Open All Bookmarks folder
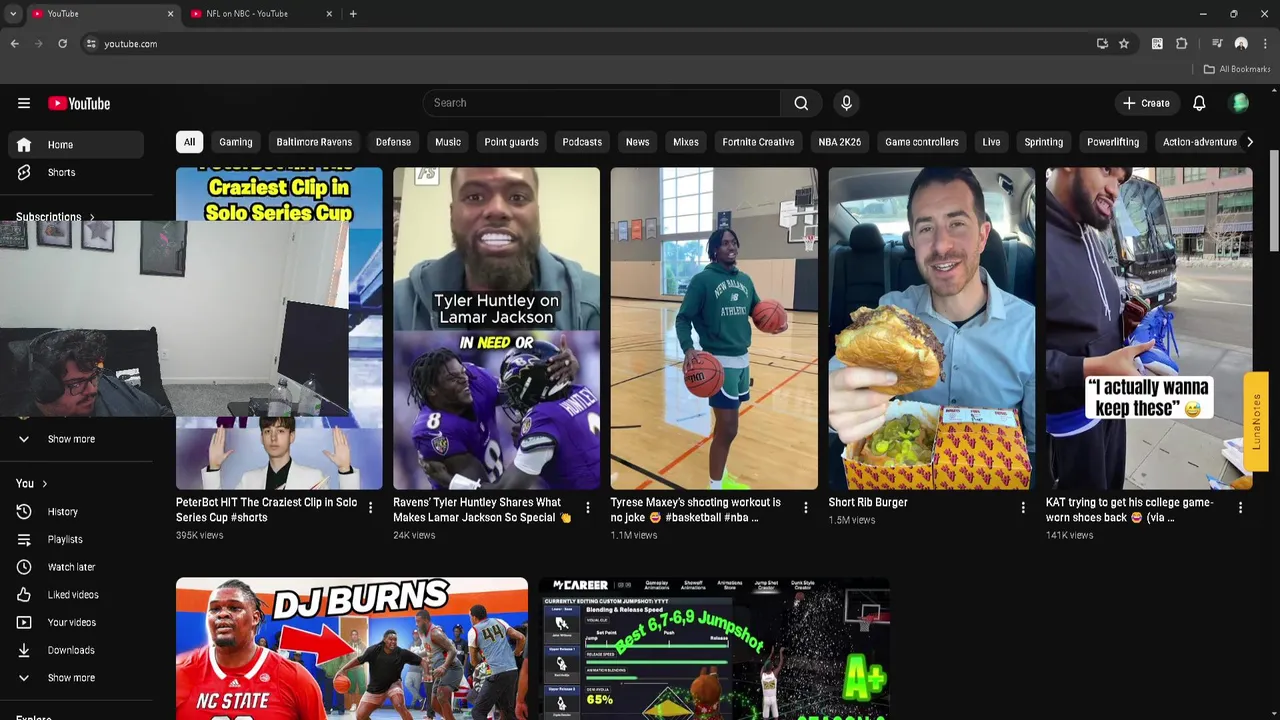This screenshot has width=1280, height=720. pos(1237,69)
